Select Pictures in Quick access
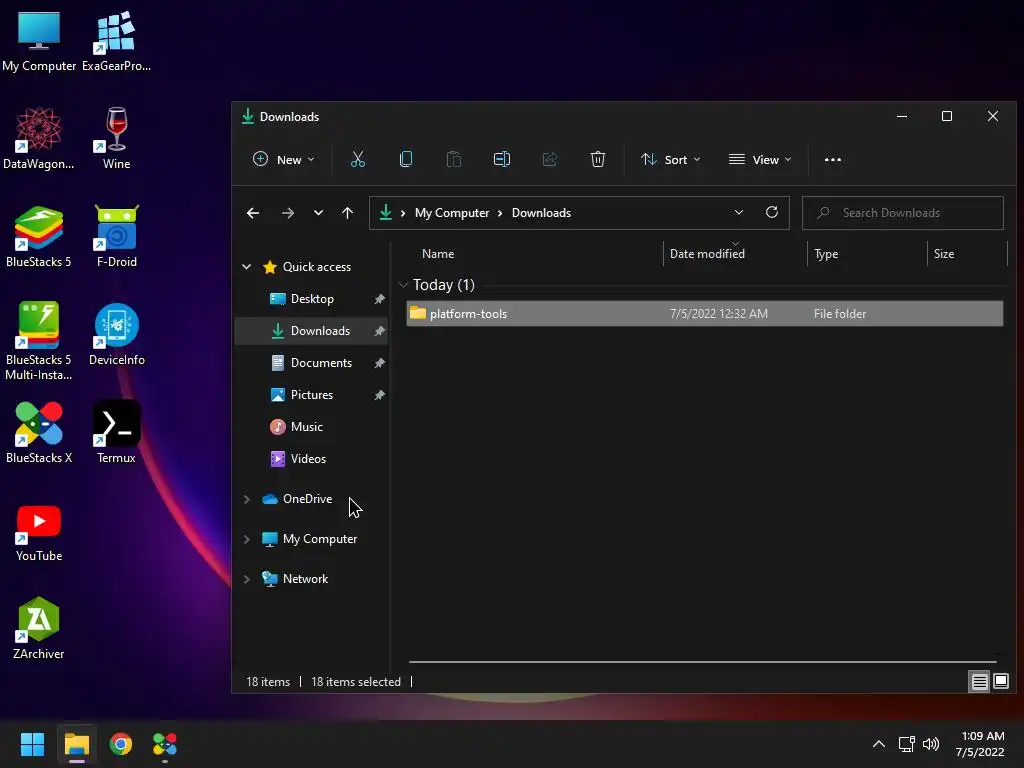The width and height of the screenshot is (1024, 768). [312, 395]
